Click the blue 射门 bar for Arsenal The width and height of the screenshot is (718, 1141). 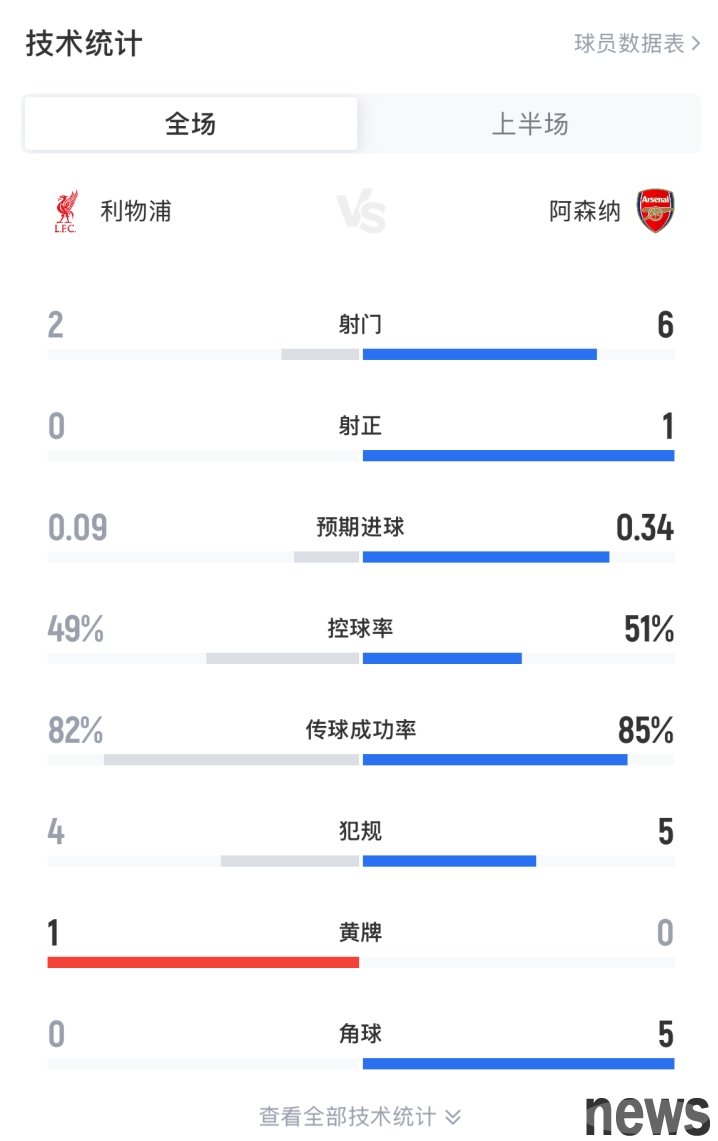[x=479, y=354]
